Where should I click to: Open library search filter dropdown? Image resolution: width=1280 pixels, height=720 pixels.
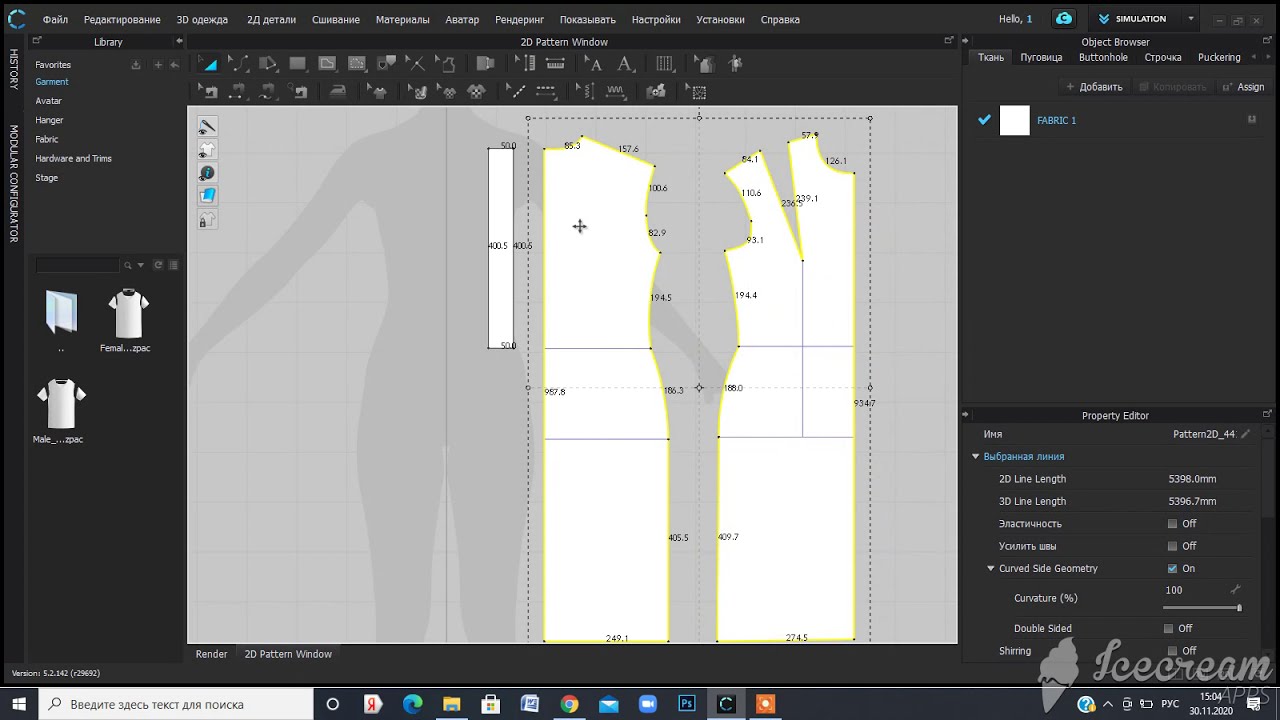tap(141, 265)
